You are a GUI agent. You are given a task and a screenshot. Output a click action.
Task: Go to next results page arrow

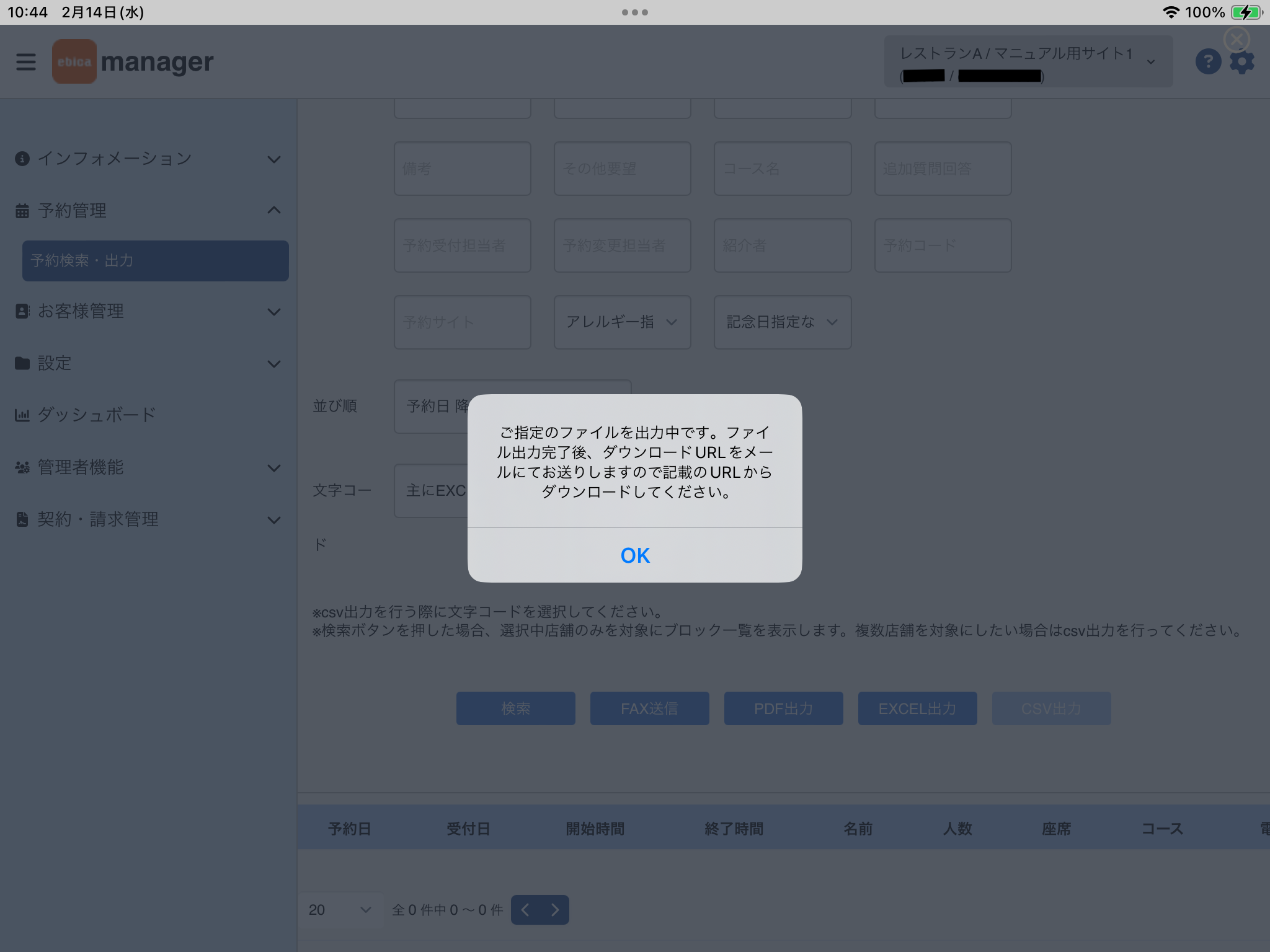pyautogui.click(x=554, y=910)
